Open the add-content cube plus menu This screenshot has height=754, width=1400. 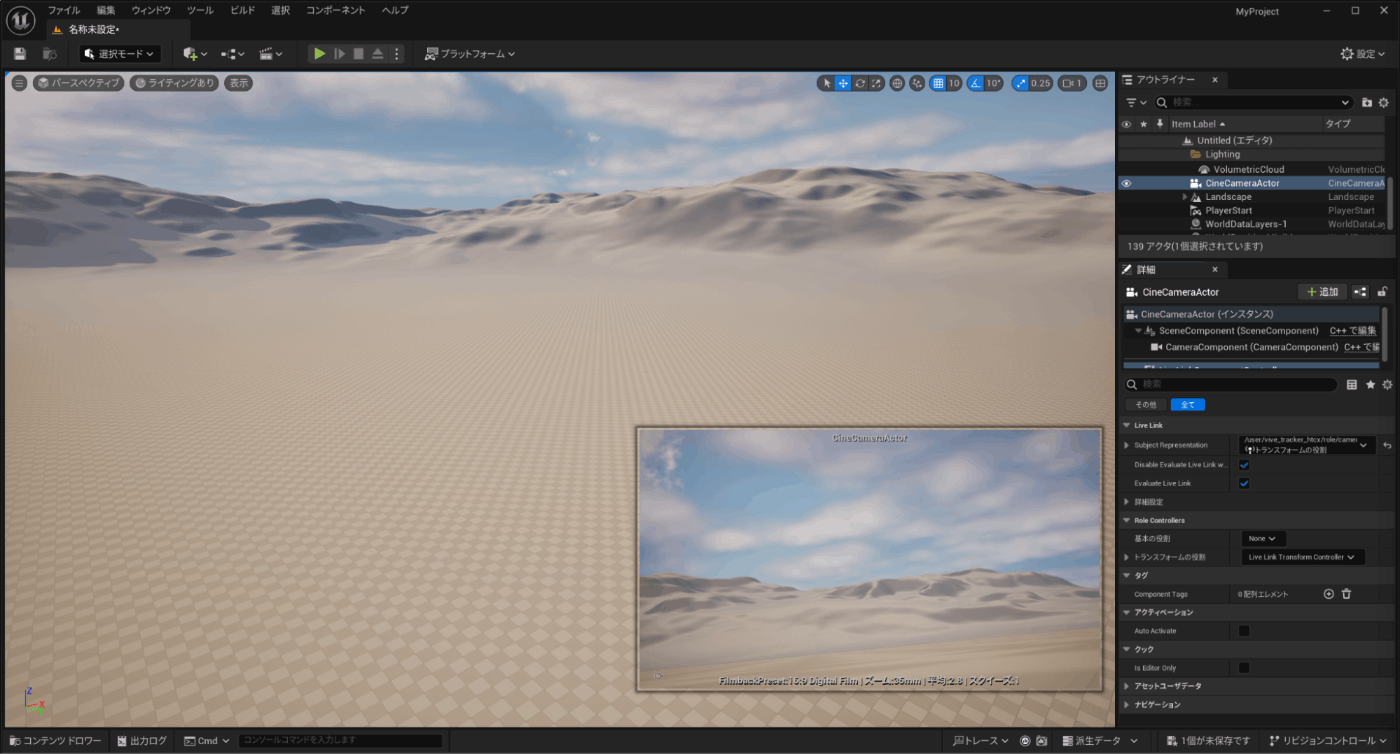[195, 54]
